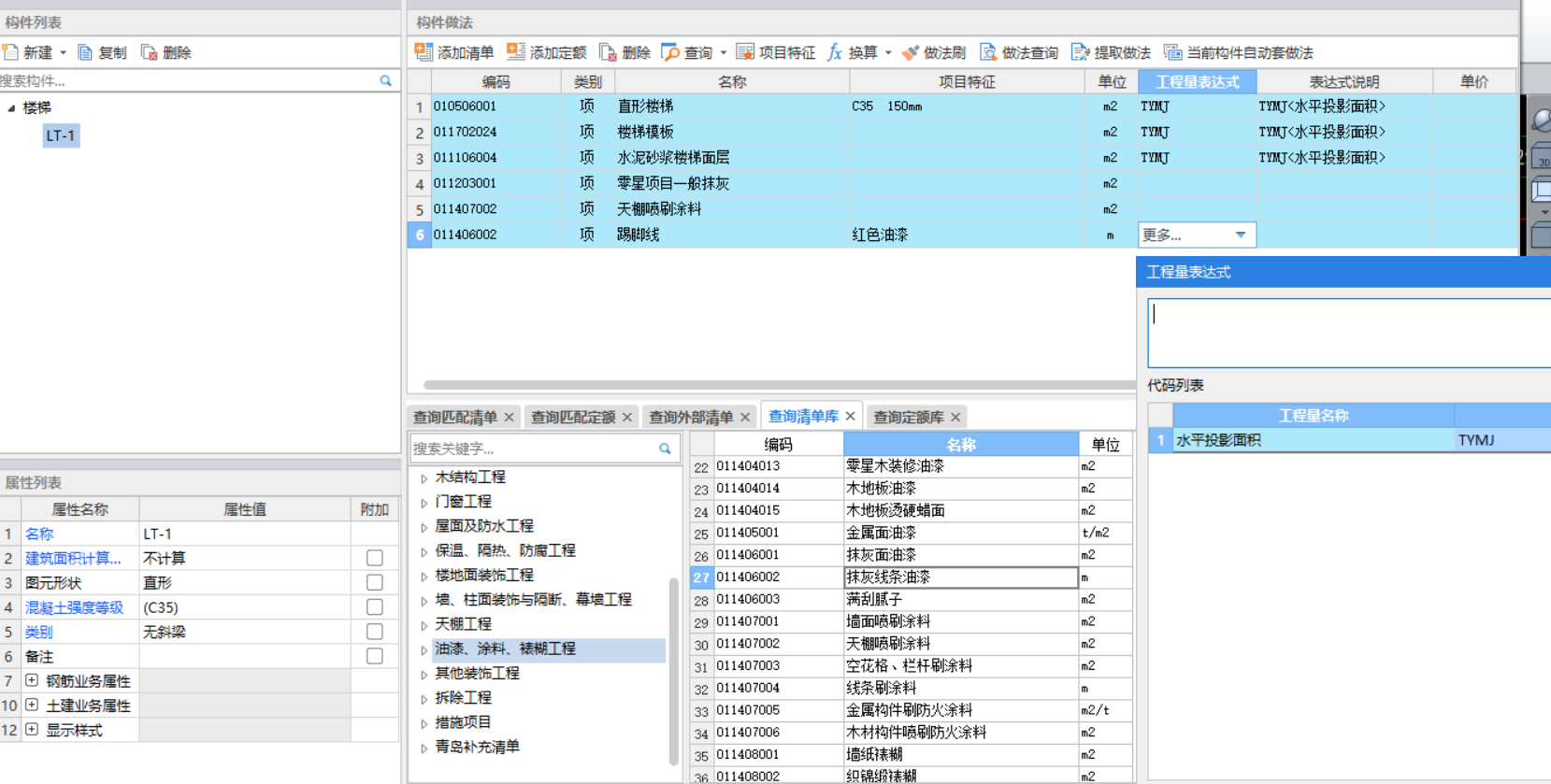Switch to 查询清单库 tab
The width and height of the screenshot is (1551, 784).
coord(803,416)
